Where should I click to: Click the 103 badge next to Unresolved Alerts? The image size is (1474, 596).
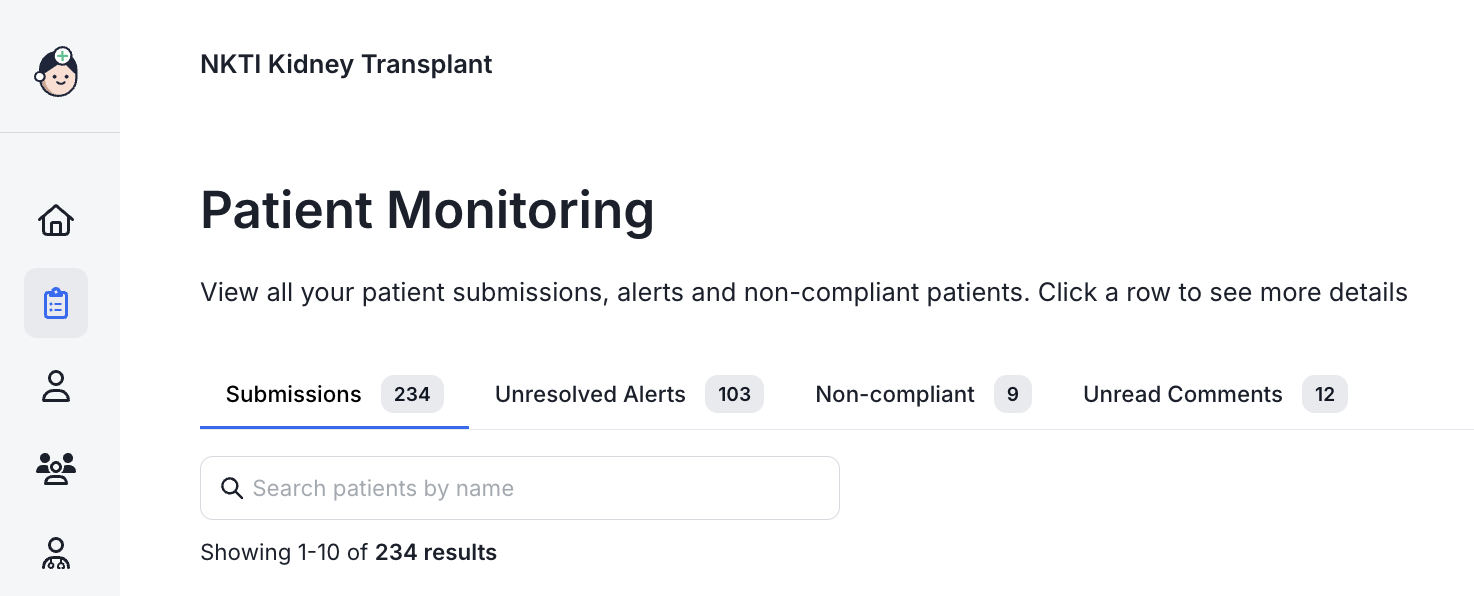(734, 394)
